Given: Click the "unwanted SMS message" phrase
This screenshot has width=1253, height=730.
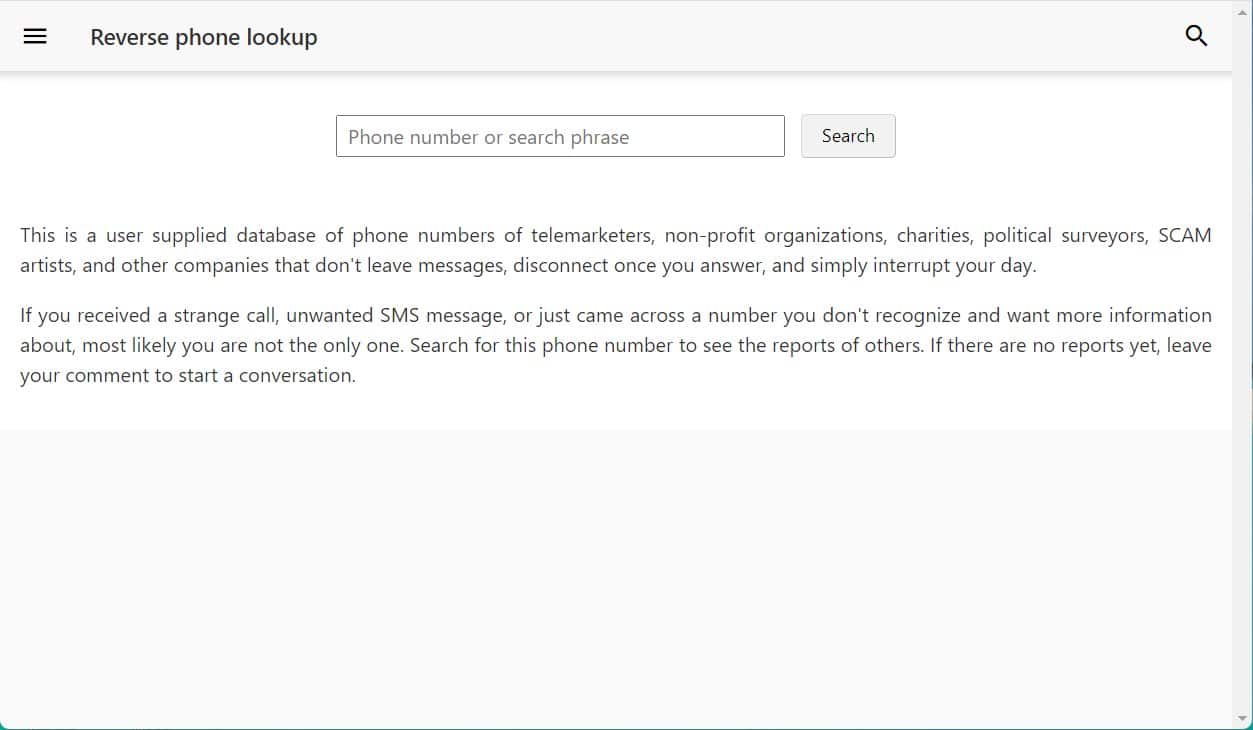Looking at the screenshot, I should 395,316.
